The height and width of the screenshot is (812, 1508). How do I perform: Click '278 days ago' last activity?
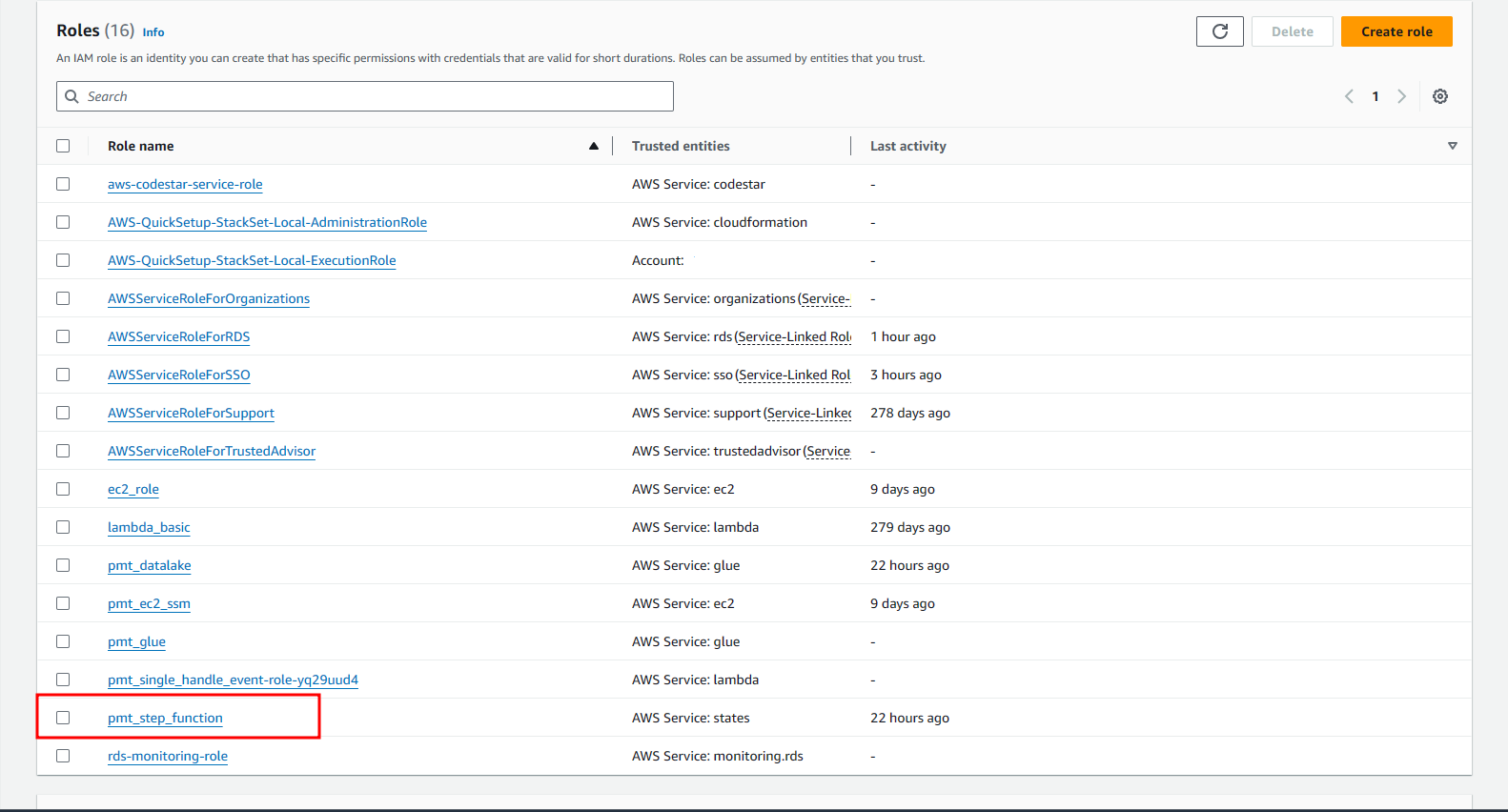(910, 413)
